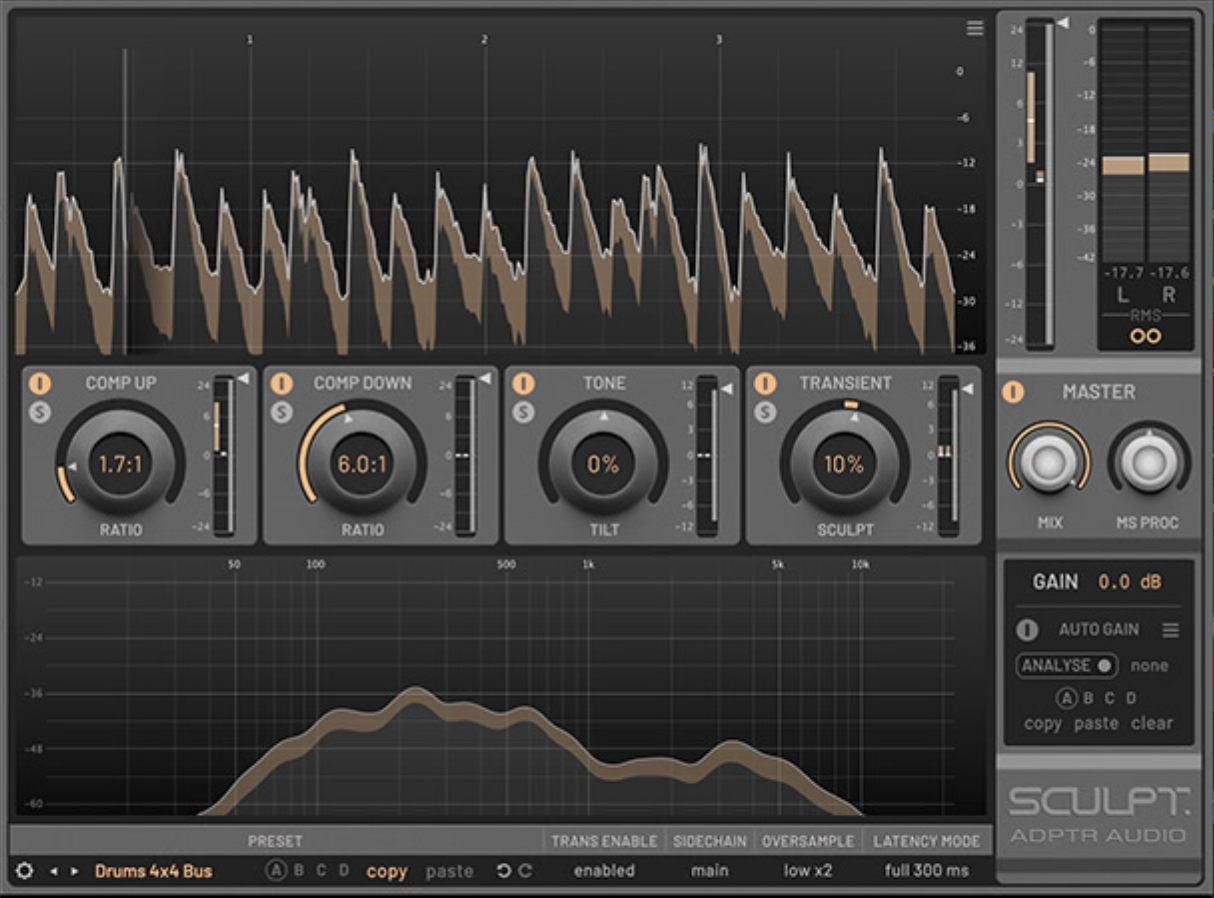Solo the TONE module
Screen dimensions: 1214x898
pyautogui.click(x=524, y=411)
